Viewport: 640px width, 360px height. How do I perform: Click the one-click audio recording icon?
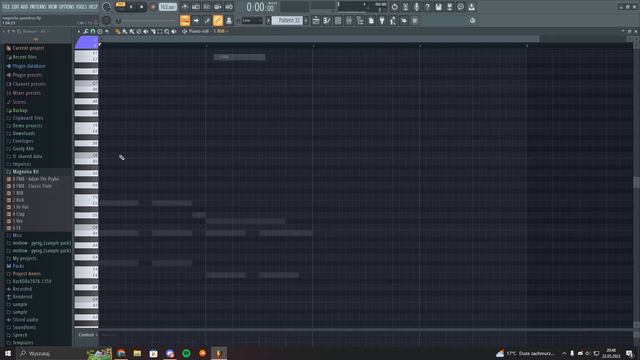(x=416, y=7)
